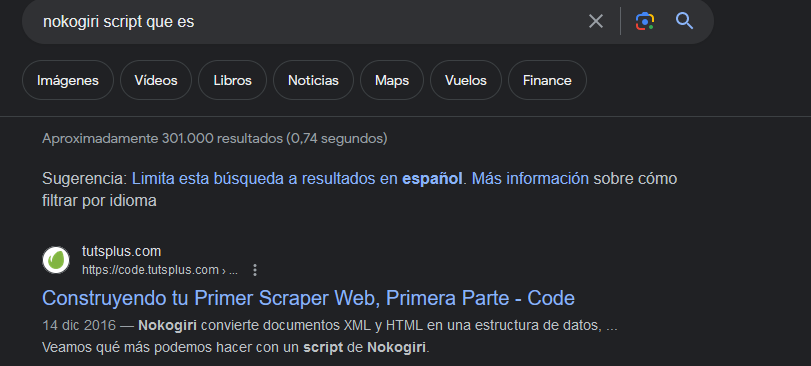Click the https://code.tutsplus.com URL

point(150,270)
